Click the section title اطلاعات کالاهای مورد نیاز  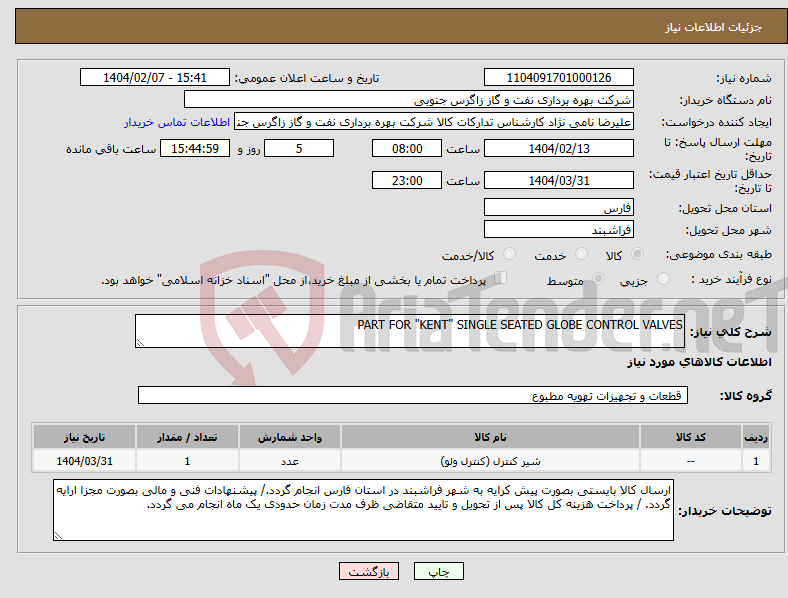click(x=699, y=362)
